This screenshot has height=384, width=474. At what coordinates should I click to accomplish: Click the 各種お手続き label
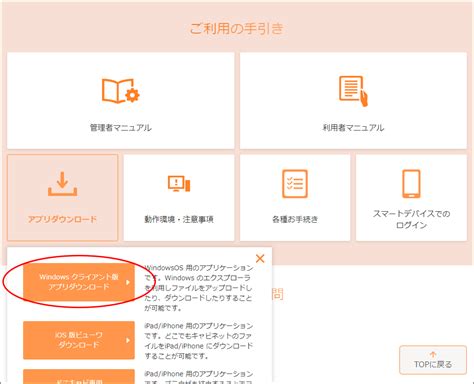tap(295, 219)
